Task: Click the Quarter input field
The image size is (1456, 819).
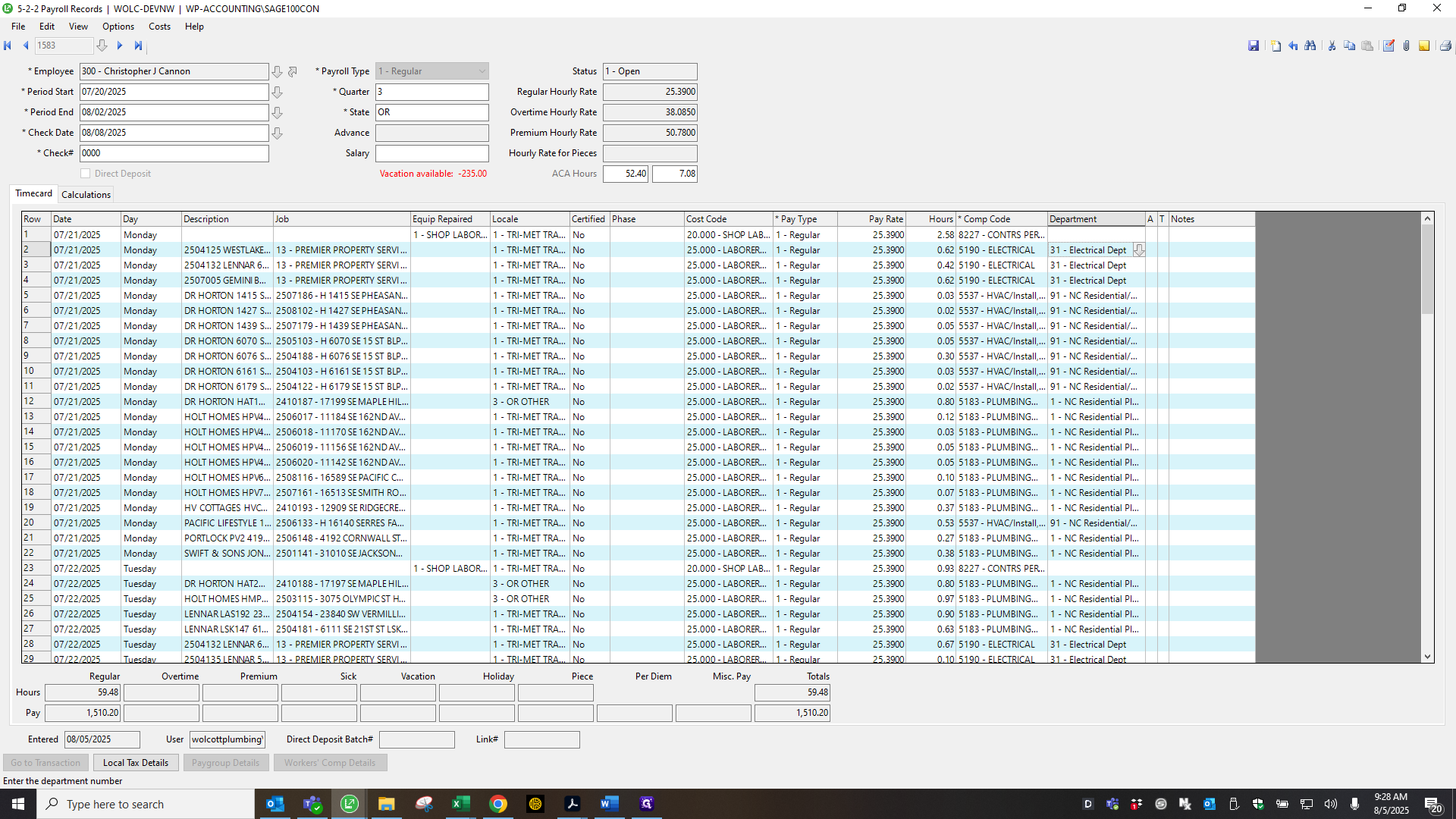Action: (432, 92)
